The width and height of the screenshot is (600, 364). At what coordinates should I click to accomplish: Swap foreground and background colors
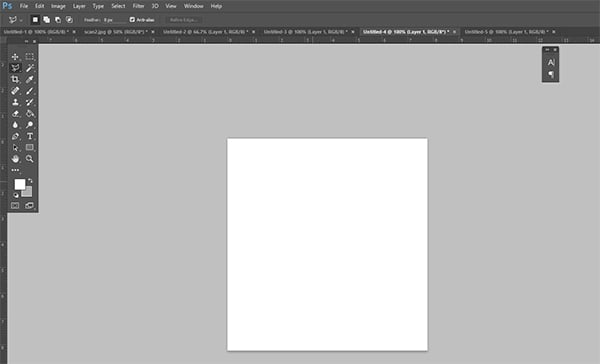(30, 180)
